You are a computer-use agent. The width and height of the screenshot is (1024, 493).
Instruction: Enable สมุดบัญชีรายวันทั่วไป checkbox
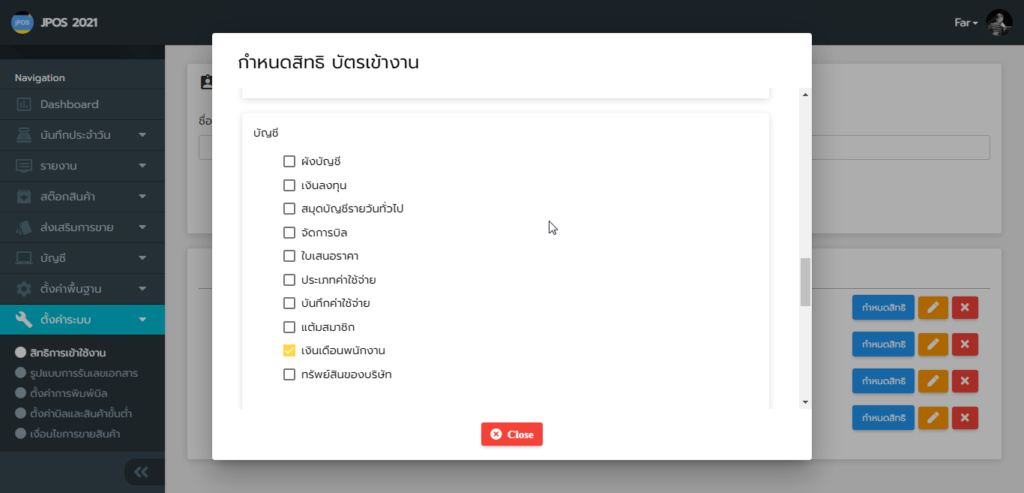click(x=289, y=209)
